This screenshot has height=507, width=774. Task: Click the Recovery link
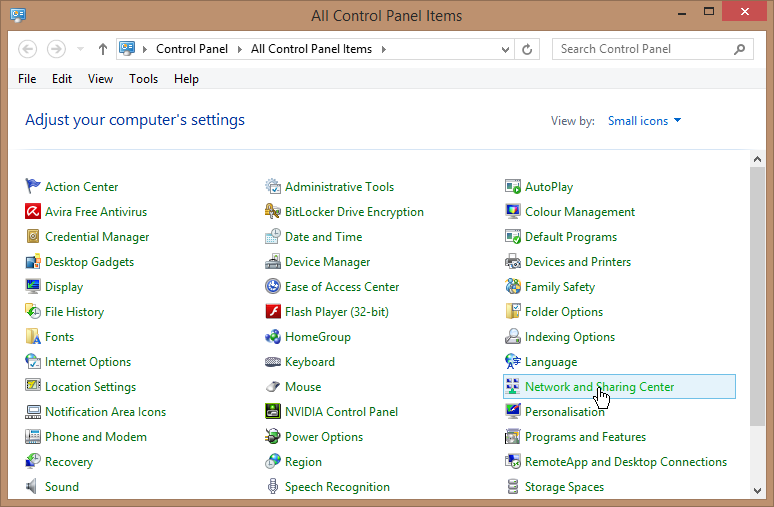[69, 462]
